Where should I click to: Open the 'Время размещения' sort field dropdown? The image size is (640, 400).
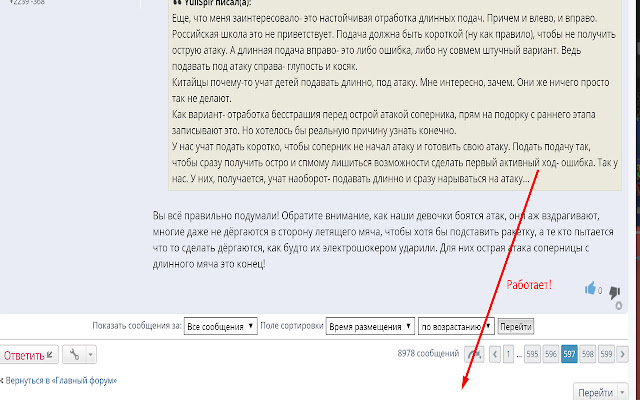(x=370, y=326)
